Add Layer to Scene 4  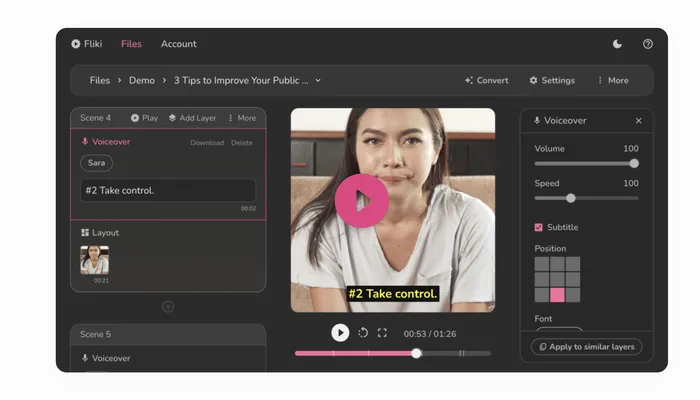(x=192, y=118)
